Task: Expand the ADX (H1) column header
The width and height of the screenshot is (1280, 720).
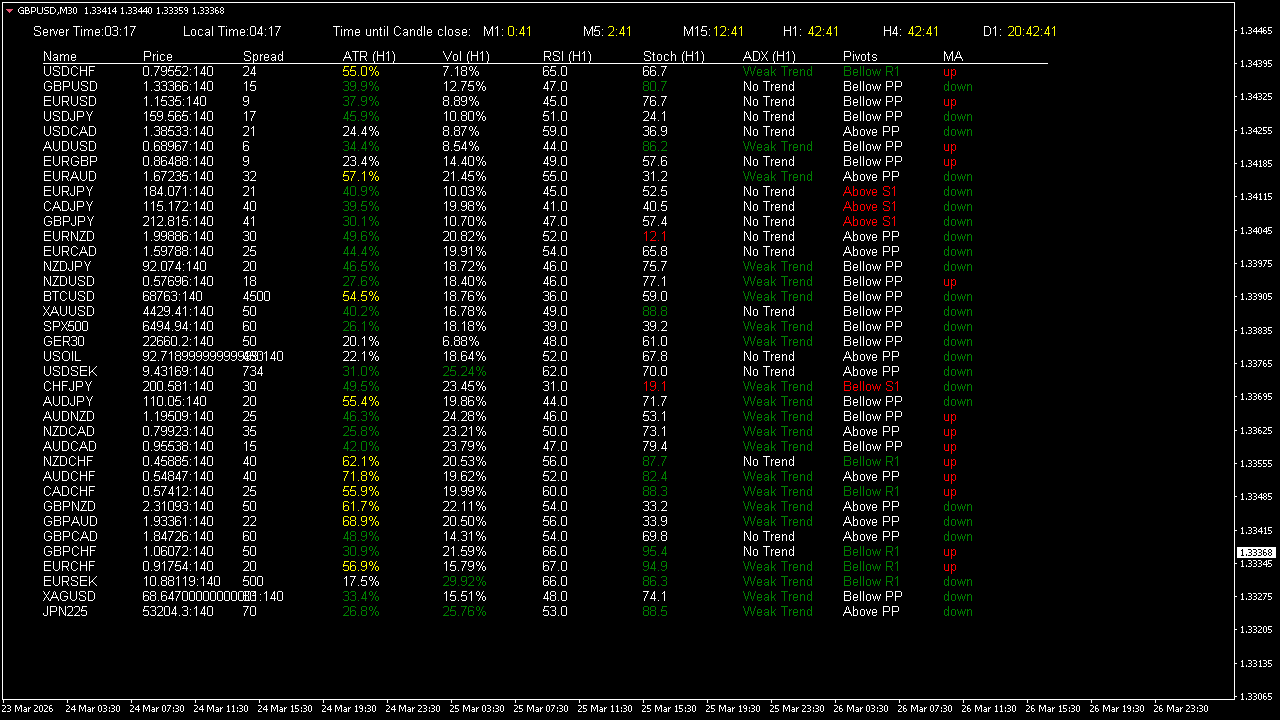Action: 768,56
